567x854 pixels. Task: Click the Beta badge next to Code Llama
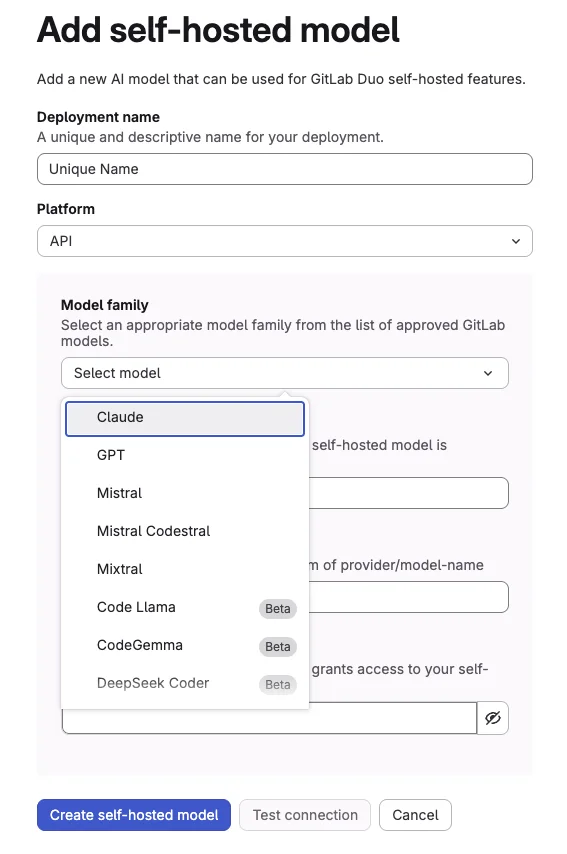coord(278,608)
